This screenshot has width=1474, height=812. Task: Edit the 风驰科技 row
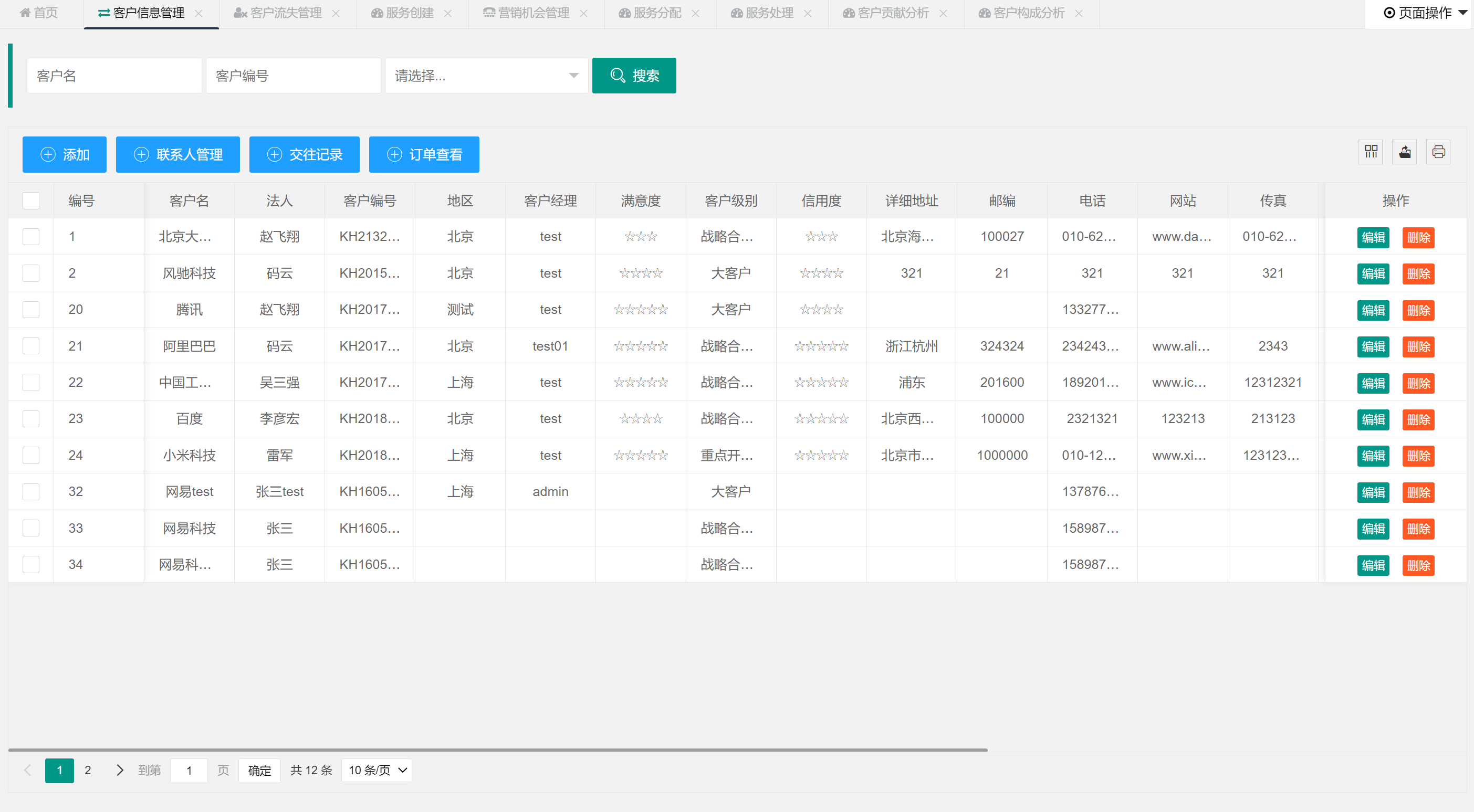coord(1373,274)
